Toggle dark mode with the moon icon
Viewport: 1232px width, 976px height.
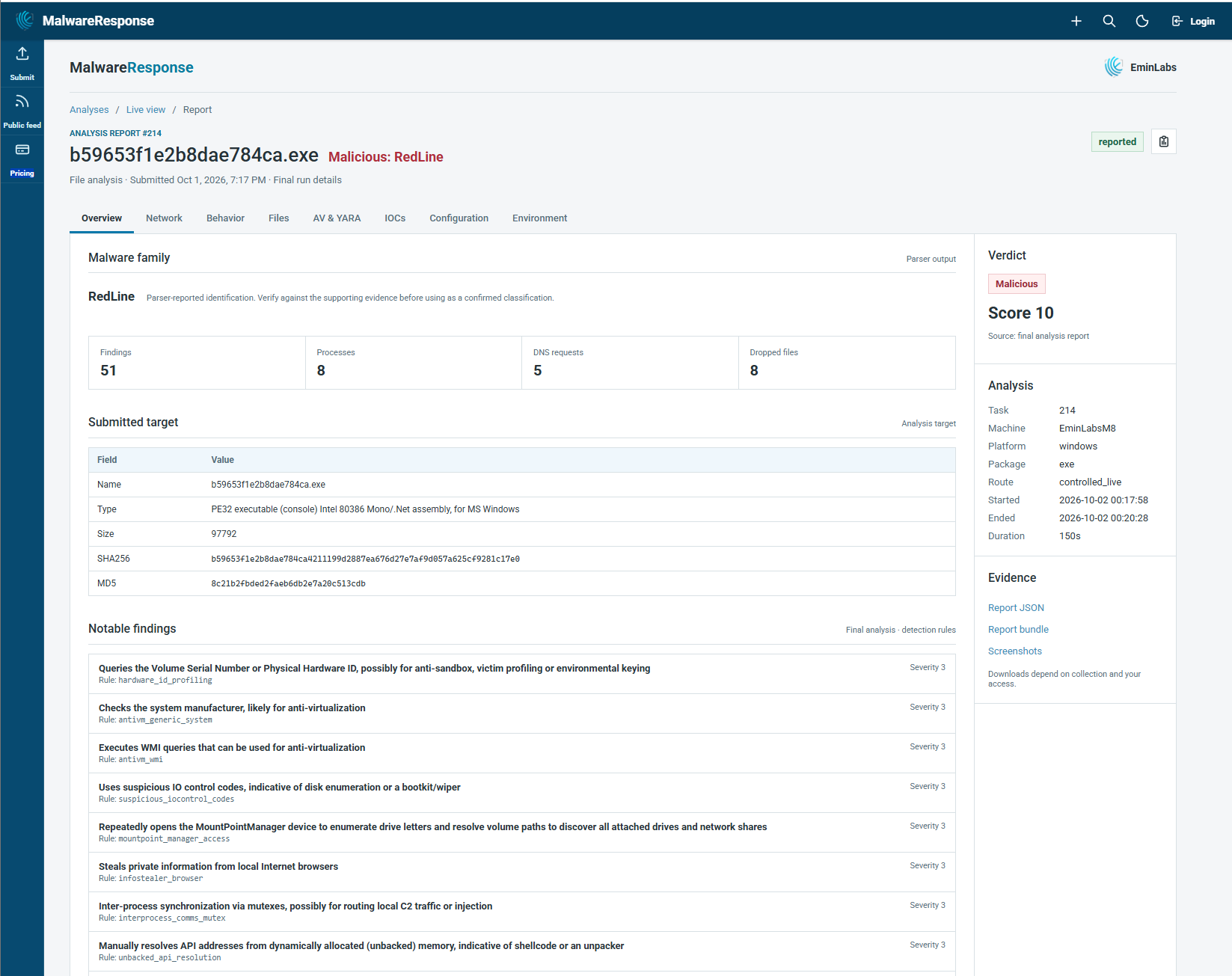pos(1142,21)
